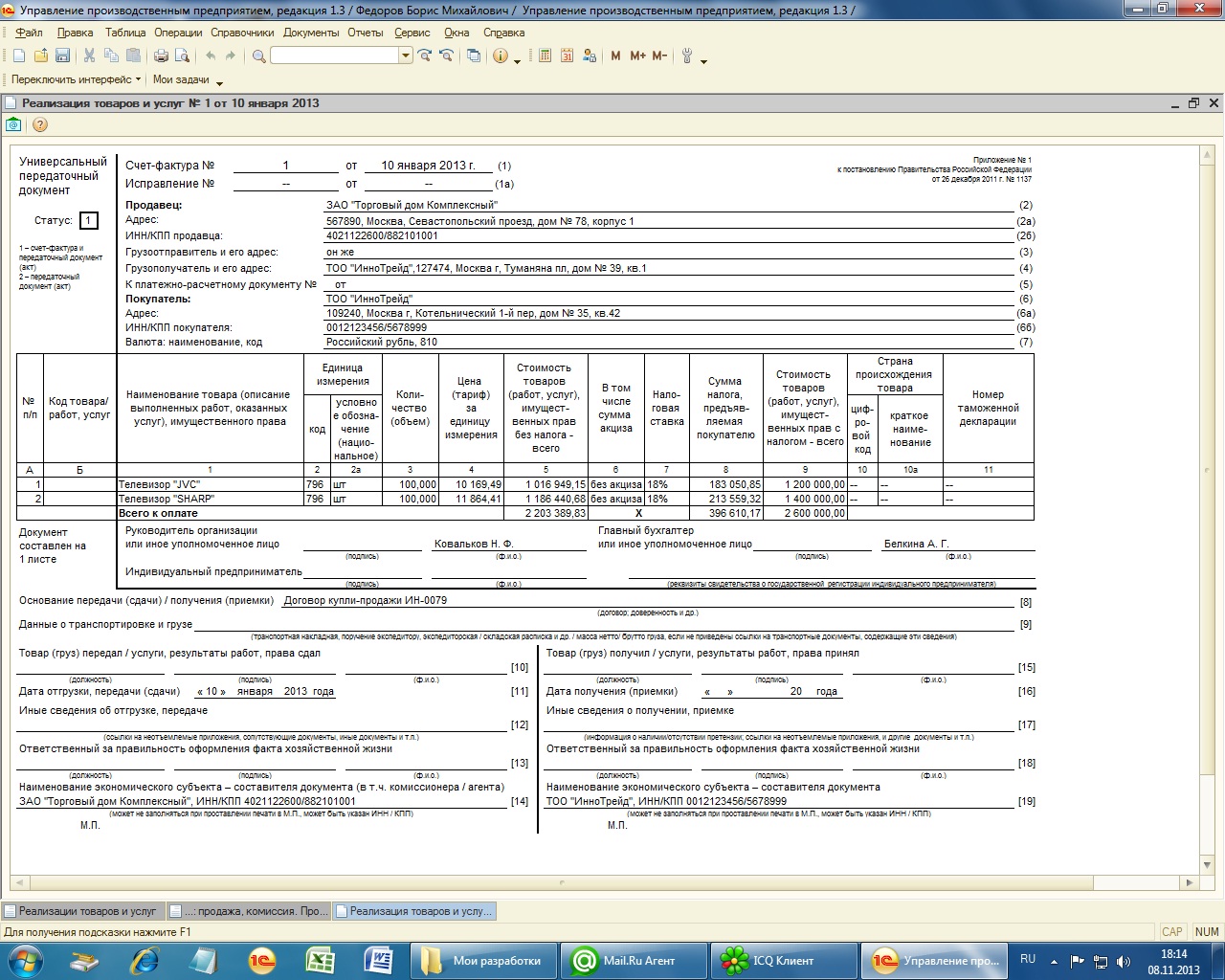Expand arrow after Мои задачи
This screenshot has width=1225, height=980.
(219, 82)
